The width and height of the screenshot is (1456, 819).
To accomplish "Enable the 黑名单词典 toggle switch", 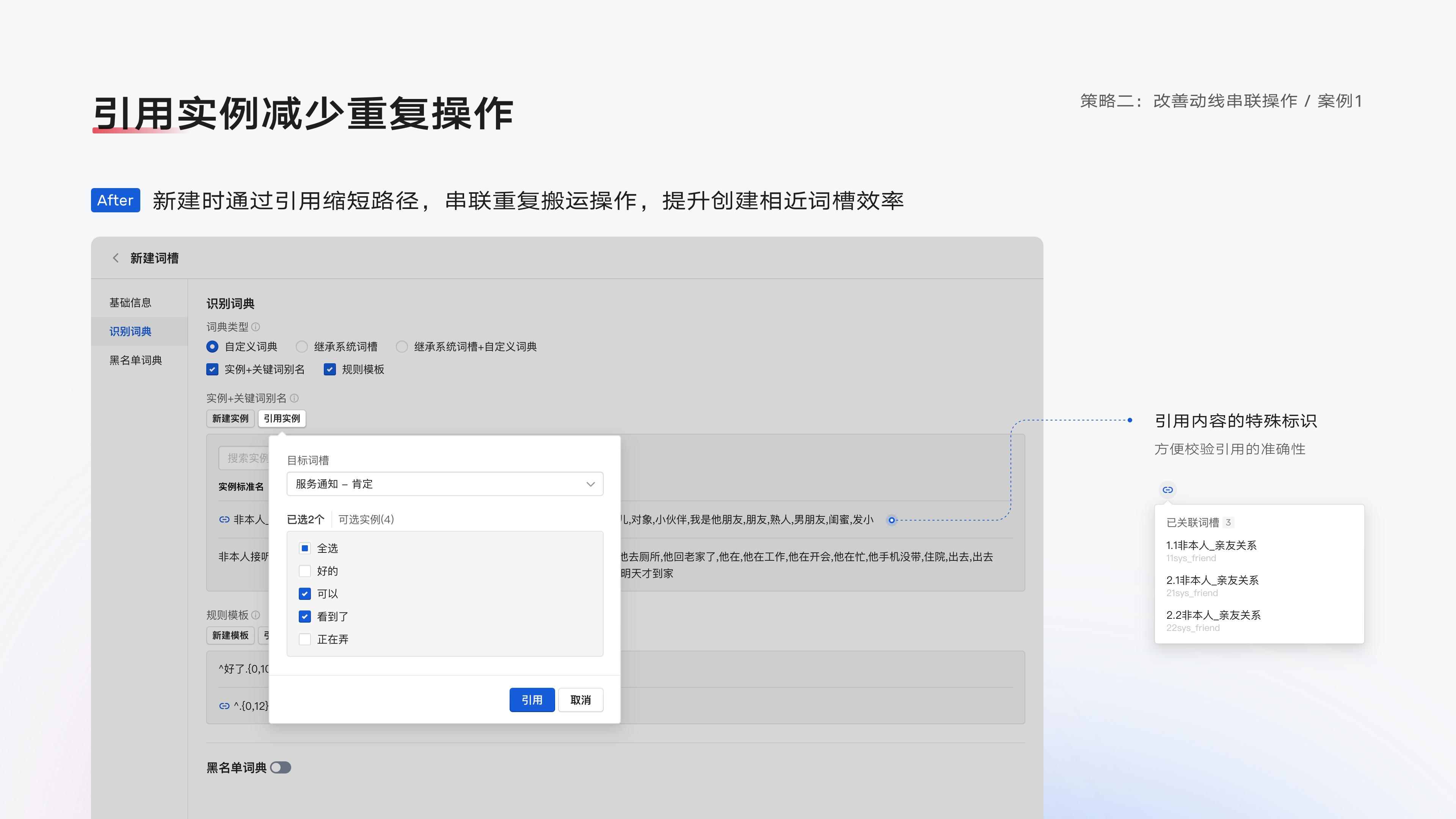I will [280, 767].
